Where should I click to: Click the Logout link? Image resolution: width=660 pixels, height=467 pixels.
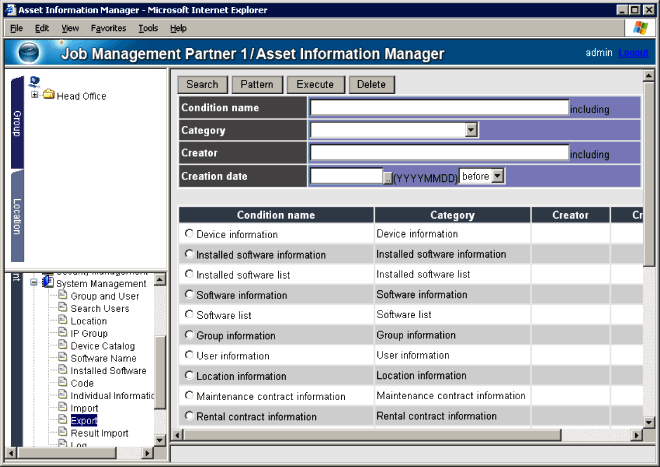[632, 52]
